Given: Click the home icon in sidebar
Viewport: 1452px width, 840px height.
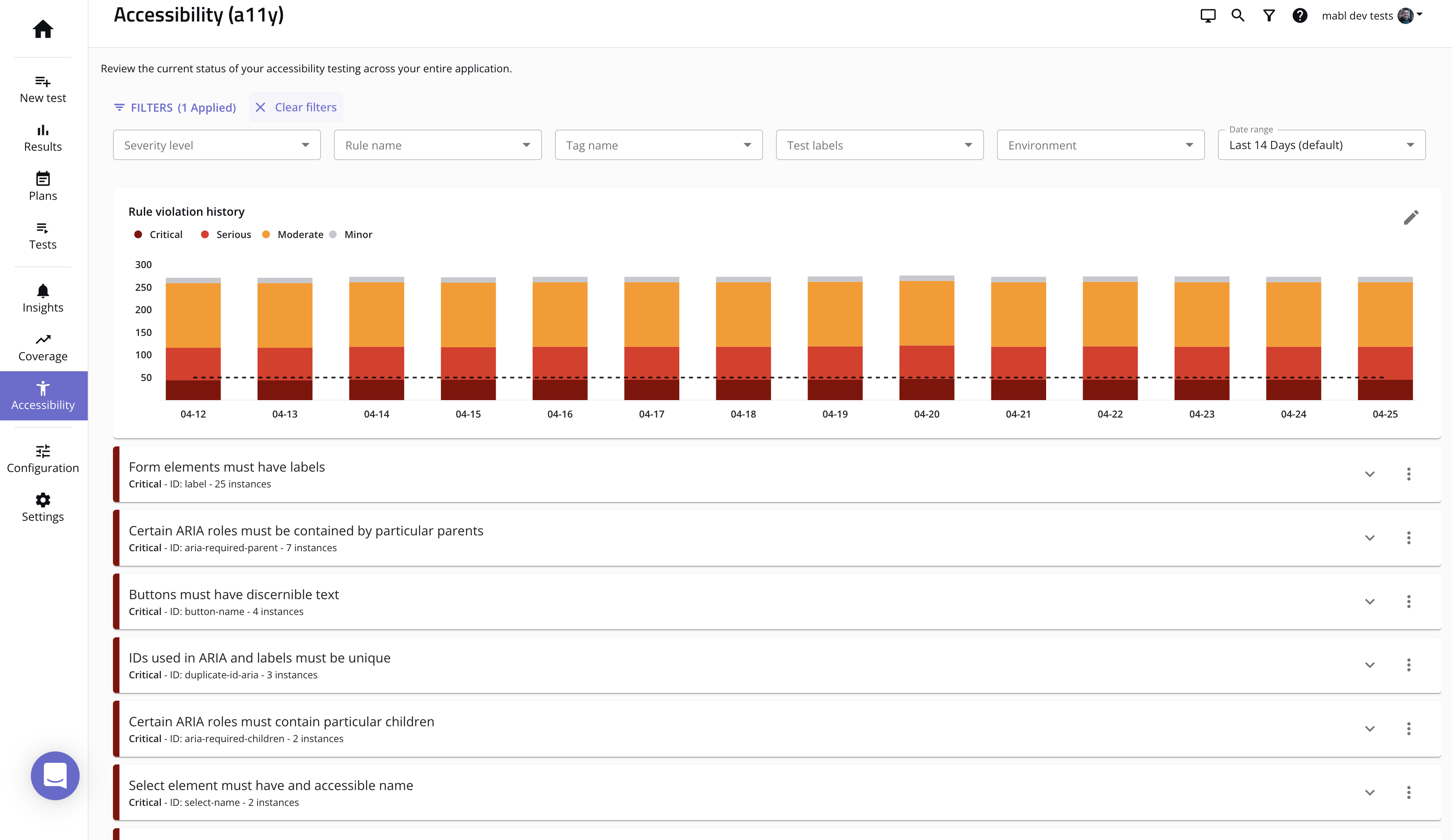Looking at the screenshot, I should [x=43, y=29].
